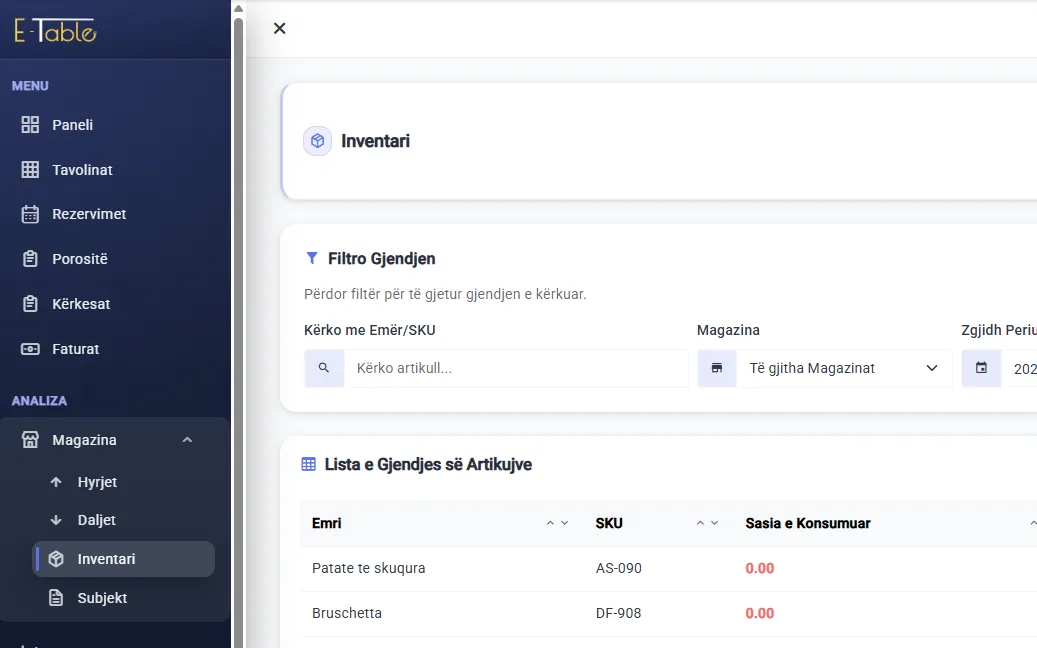Sort ascending by Emri column
The height and width of the screenshot is (648, 1037).
pos(550,523)
